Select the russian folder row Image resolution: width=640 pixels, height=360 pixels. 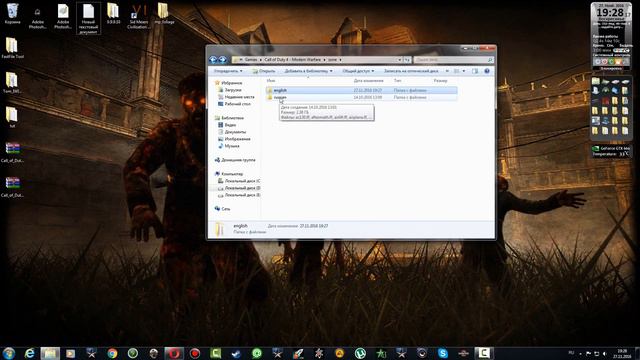(x=361, y=98)
